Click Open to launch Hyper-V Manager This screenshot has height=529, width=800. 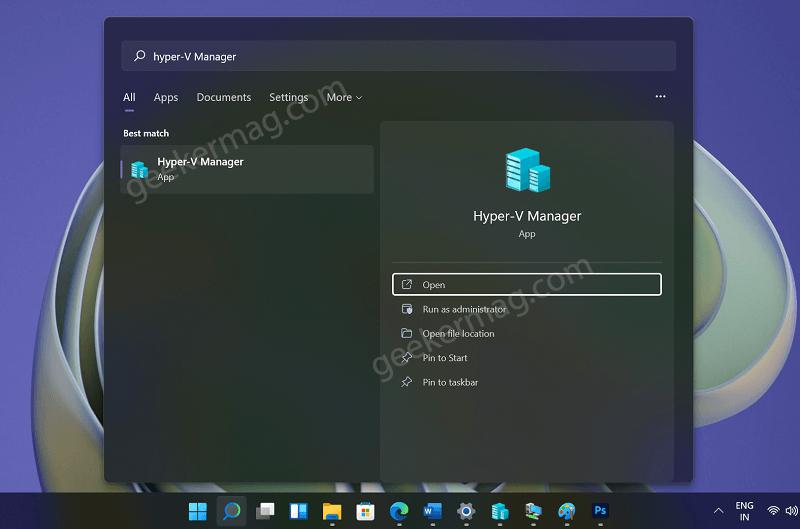click(527, 284)
